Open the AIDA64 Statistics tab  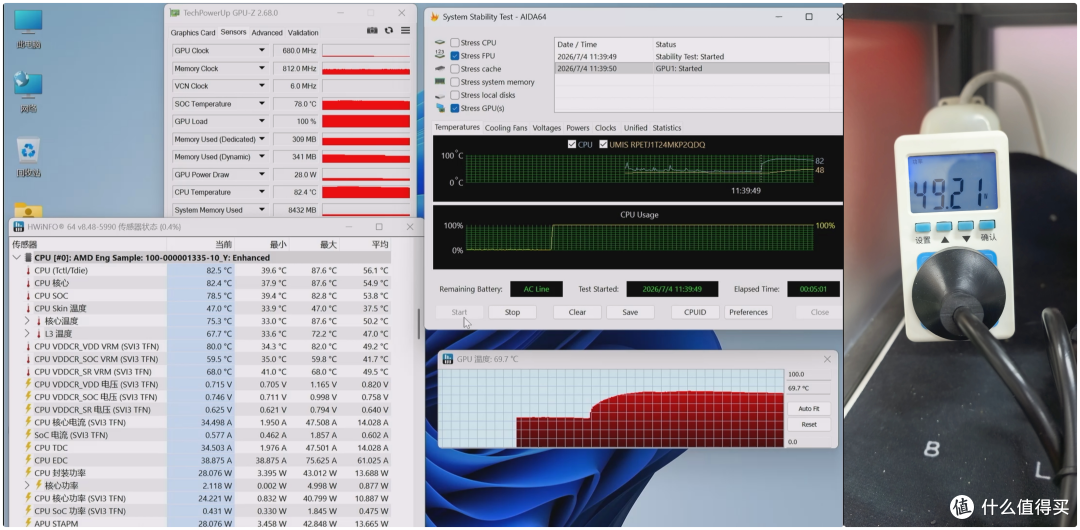pos(667,128)
